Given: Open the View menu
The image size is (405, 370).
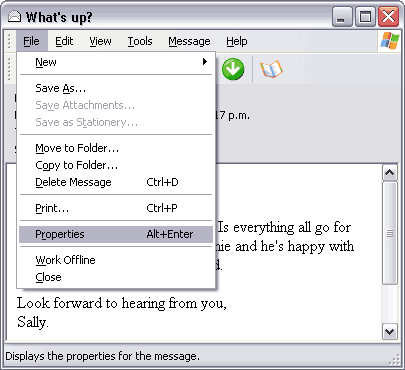Looking at the screenshot, I should [100, 41].
